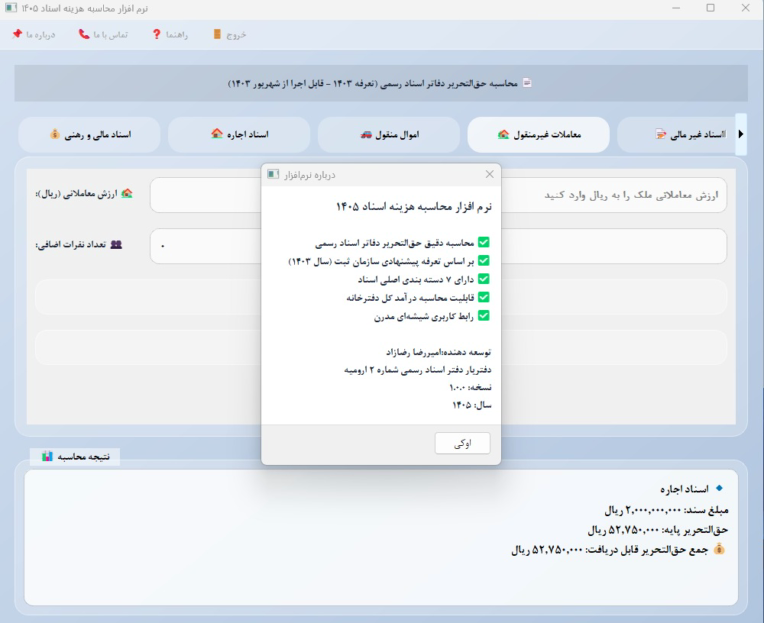Click the blue diamond icon beside اسناد اجاره result
764x623 pixels.
point(719,488)
